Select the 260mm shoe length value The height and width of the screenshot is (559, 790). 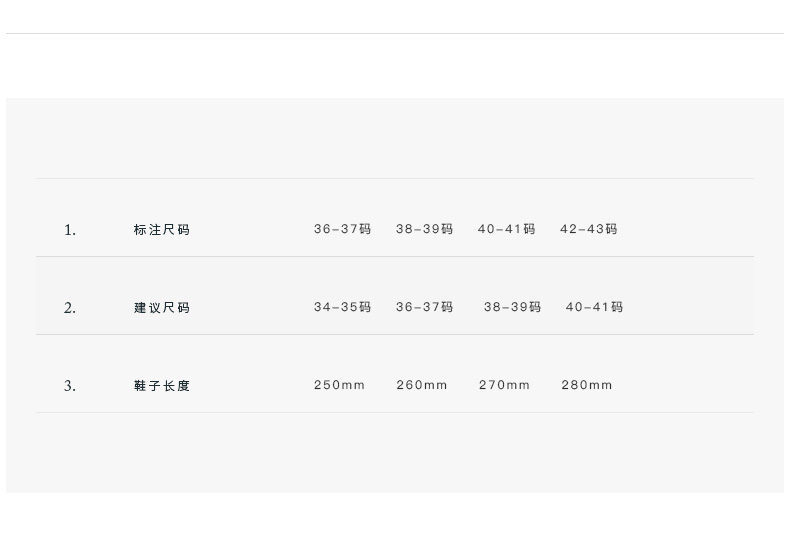422,385
